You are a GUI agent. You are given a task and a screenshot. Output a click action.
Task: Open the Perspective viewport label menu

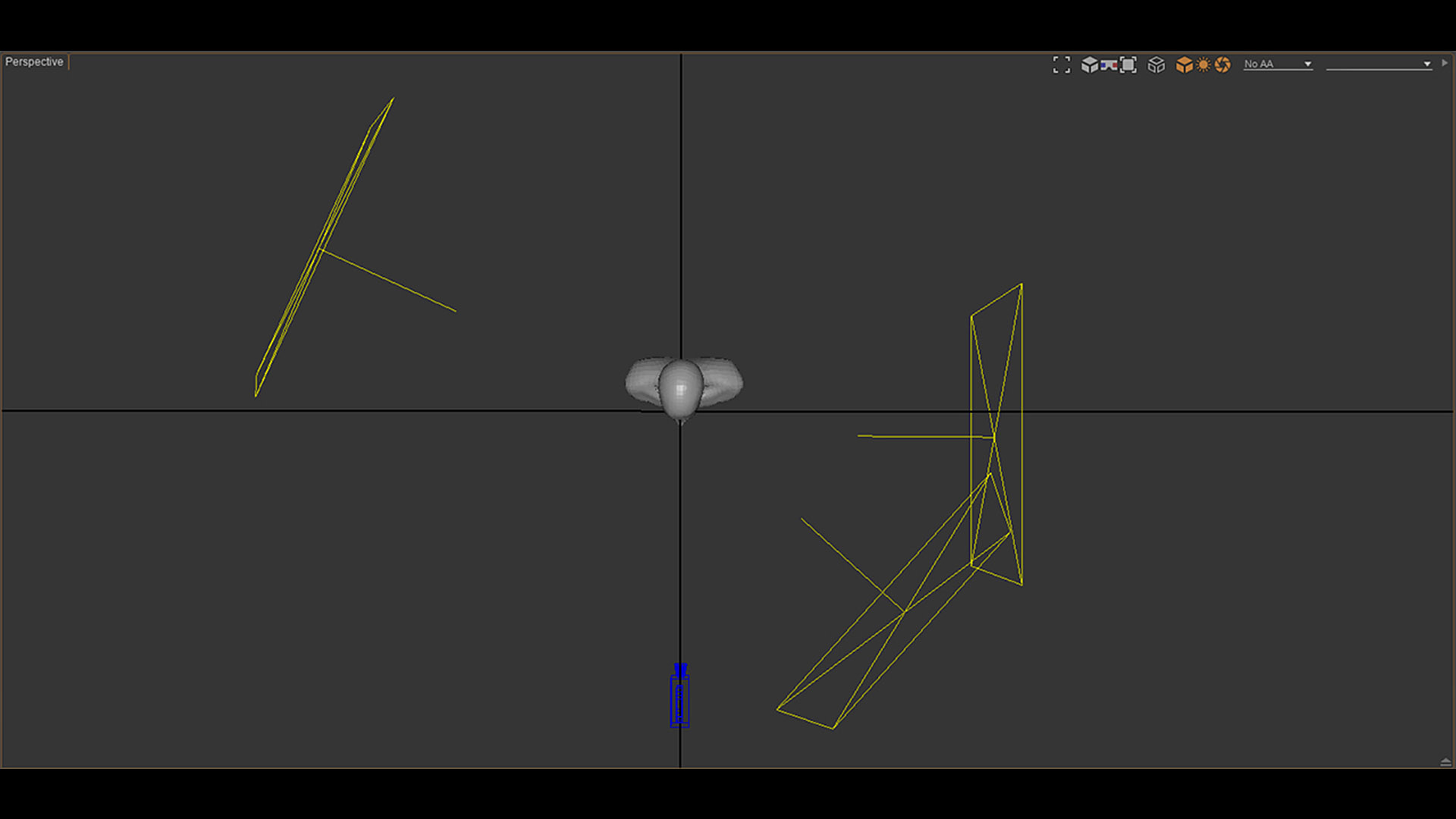(x=34, y=62)
